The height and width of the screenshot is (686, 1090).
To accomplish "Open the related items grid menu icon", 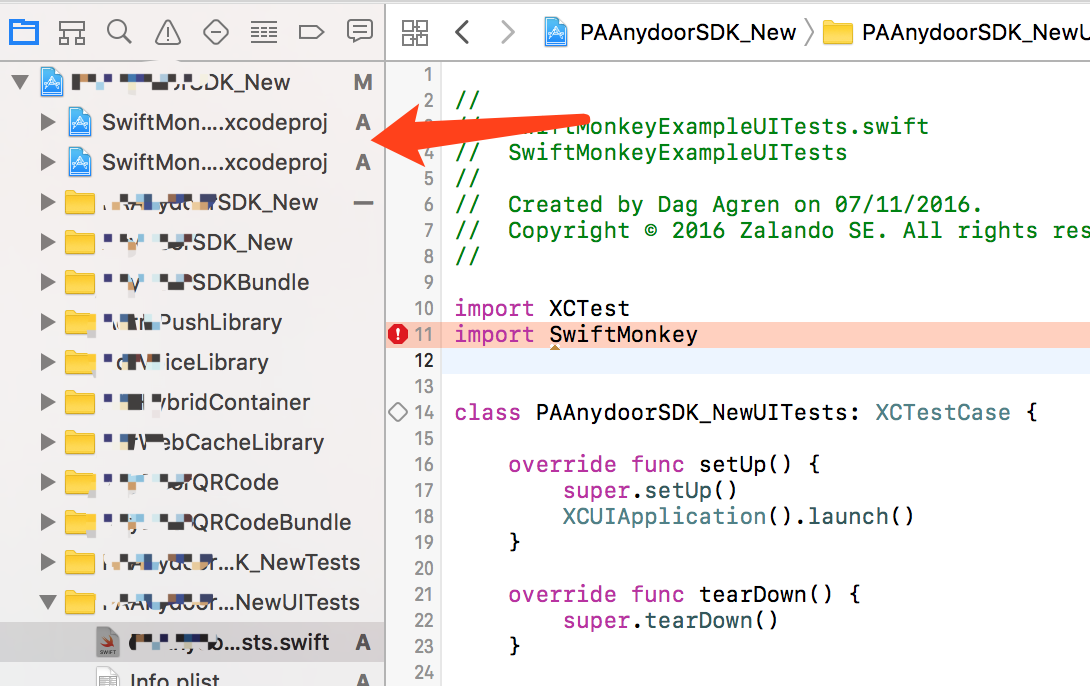I will click(x=415, y=32).
